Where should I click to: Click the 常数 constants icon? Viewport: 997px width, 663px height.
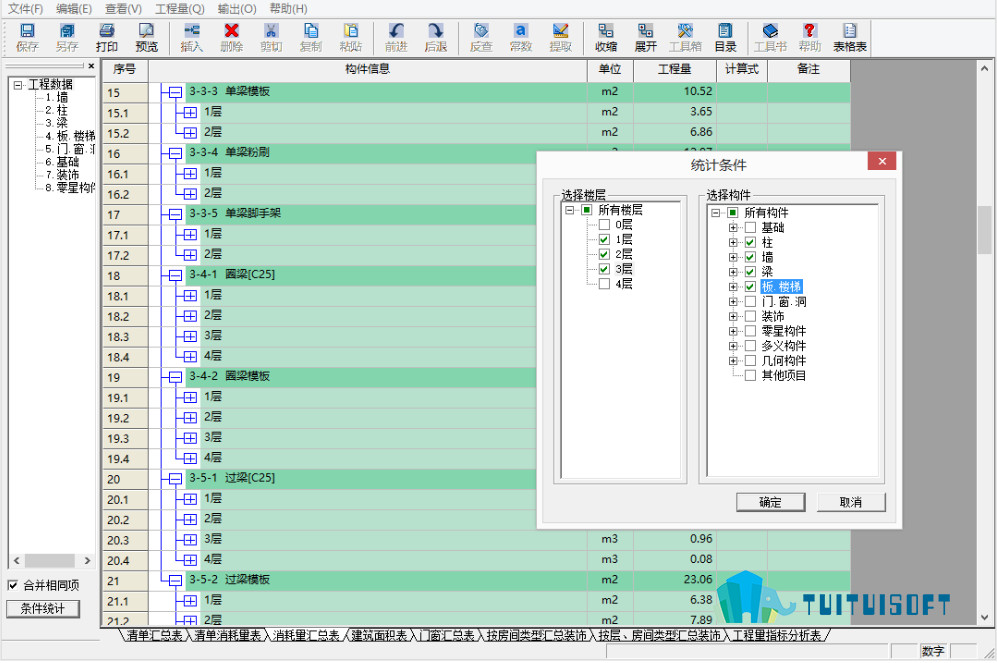tap(521, 31)
